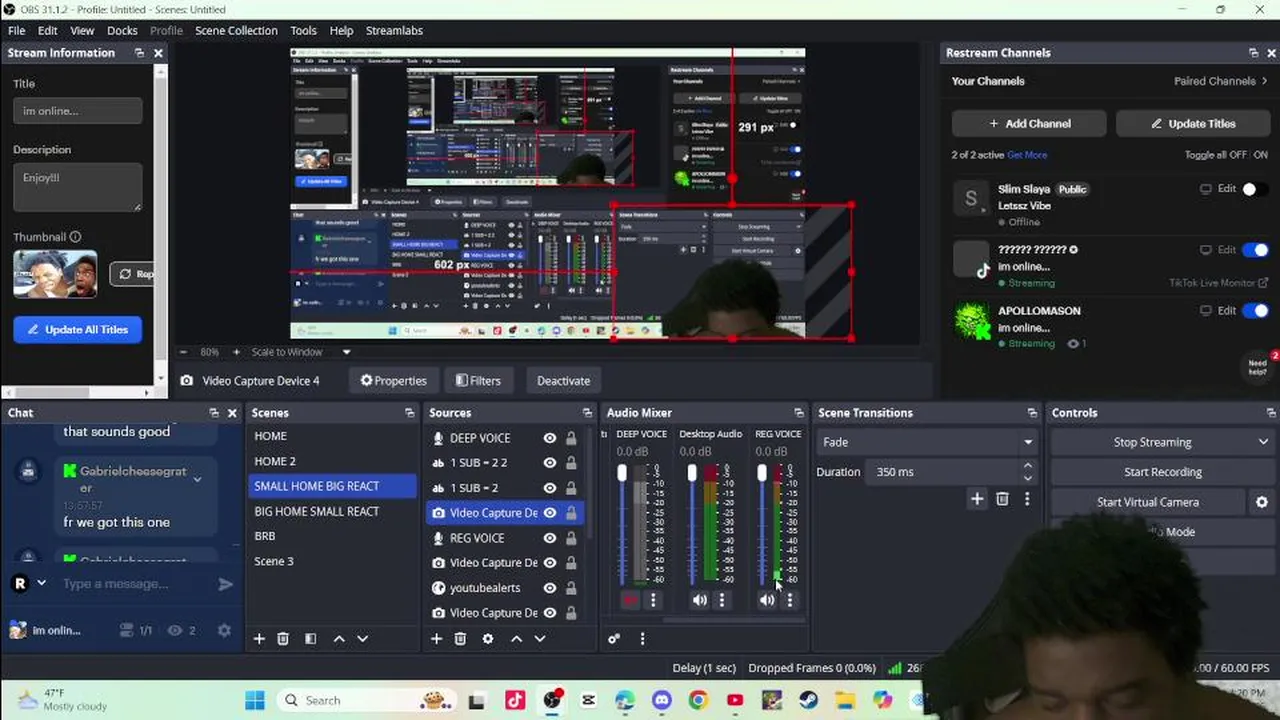Open scene filters icon in Scenes toolbar
This screenshot has width=1280, height=720.
coord(310,638)
